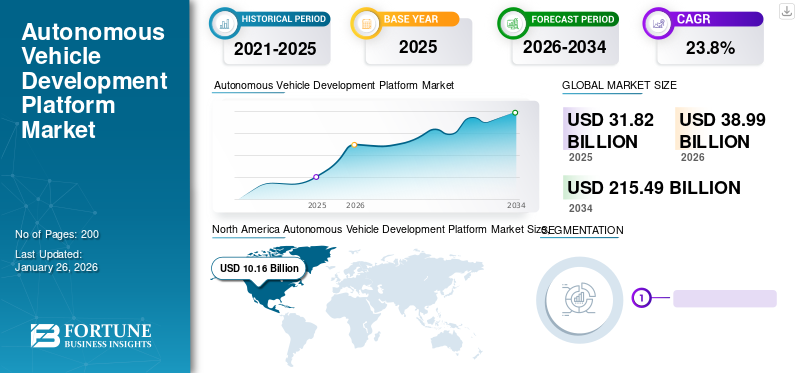Click the purple number 1 circle
Viewport: 800px width, 373px height.
pos(641,298)
